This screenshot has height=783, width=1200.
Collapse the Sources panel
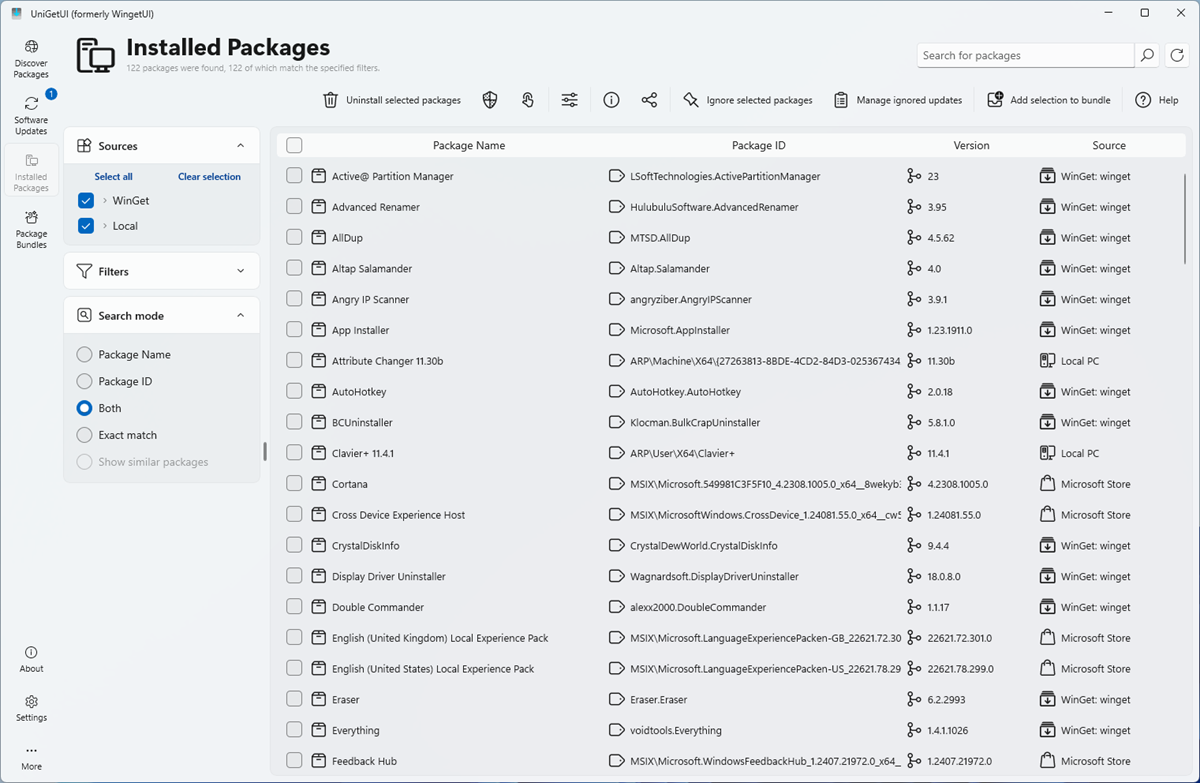tap(240, 146)
